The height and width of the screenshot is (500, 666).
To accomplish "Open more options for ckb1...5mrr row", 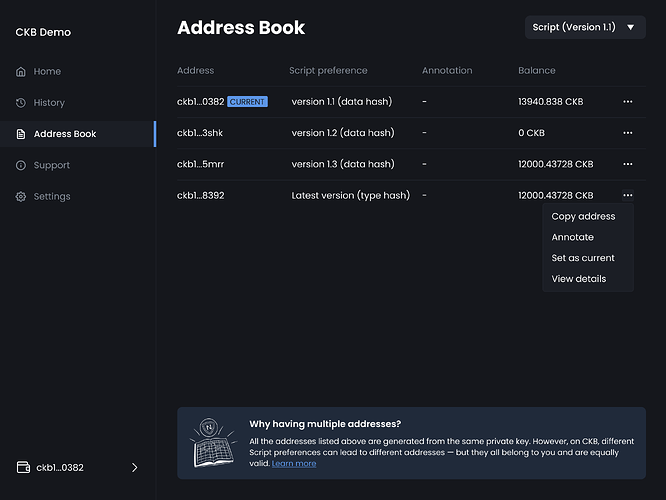I will (627, 164).
